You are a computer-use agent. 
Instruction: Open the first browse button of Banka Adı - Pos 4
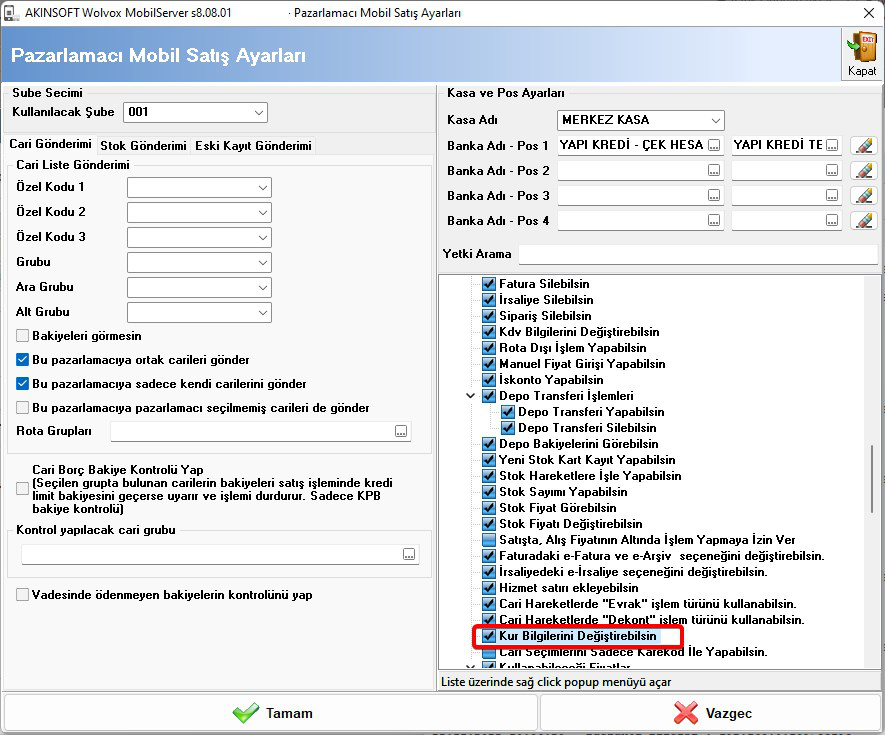714,220
